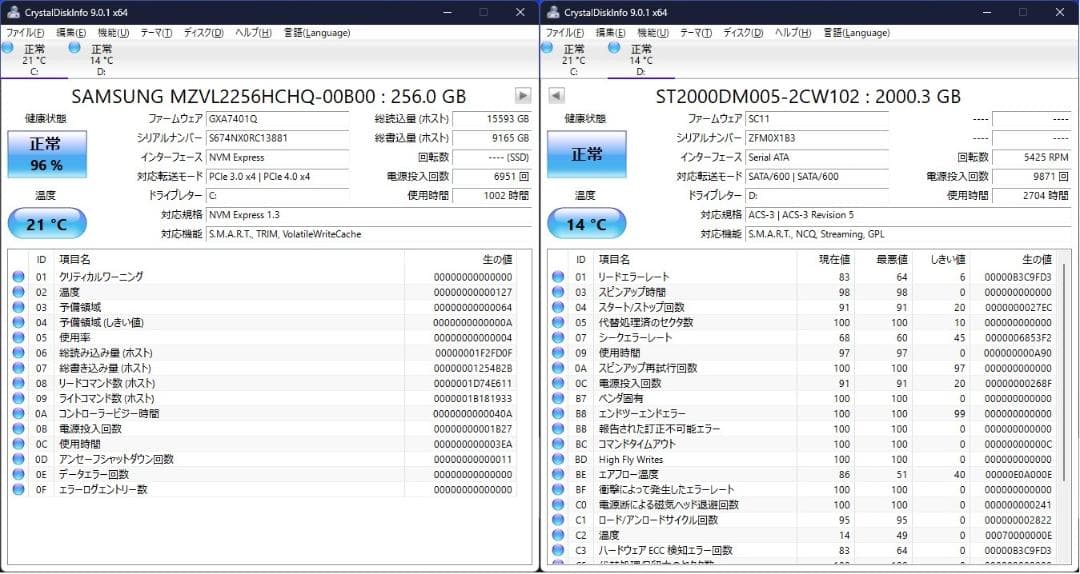
Task: Open テーマ menu in right window
Action: point(696,32)
